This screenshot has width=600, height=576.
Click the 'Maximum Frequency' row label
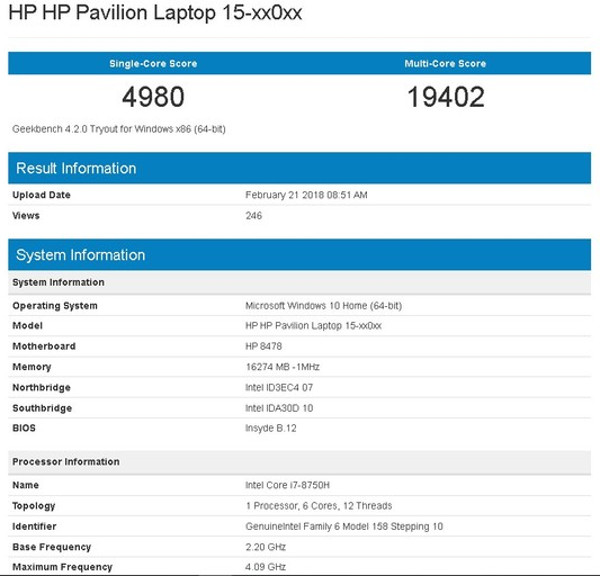(x=62, y=567)
